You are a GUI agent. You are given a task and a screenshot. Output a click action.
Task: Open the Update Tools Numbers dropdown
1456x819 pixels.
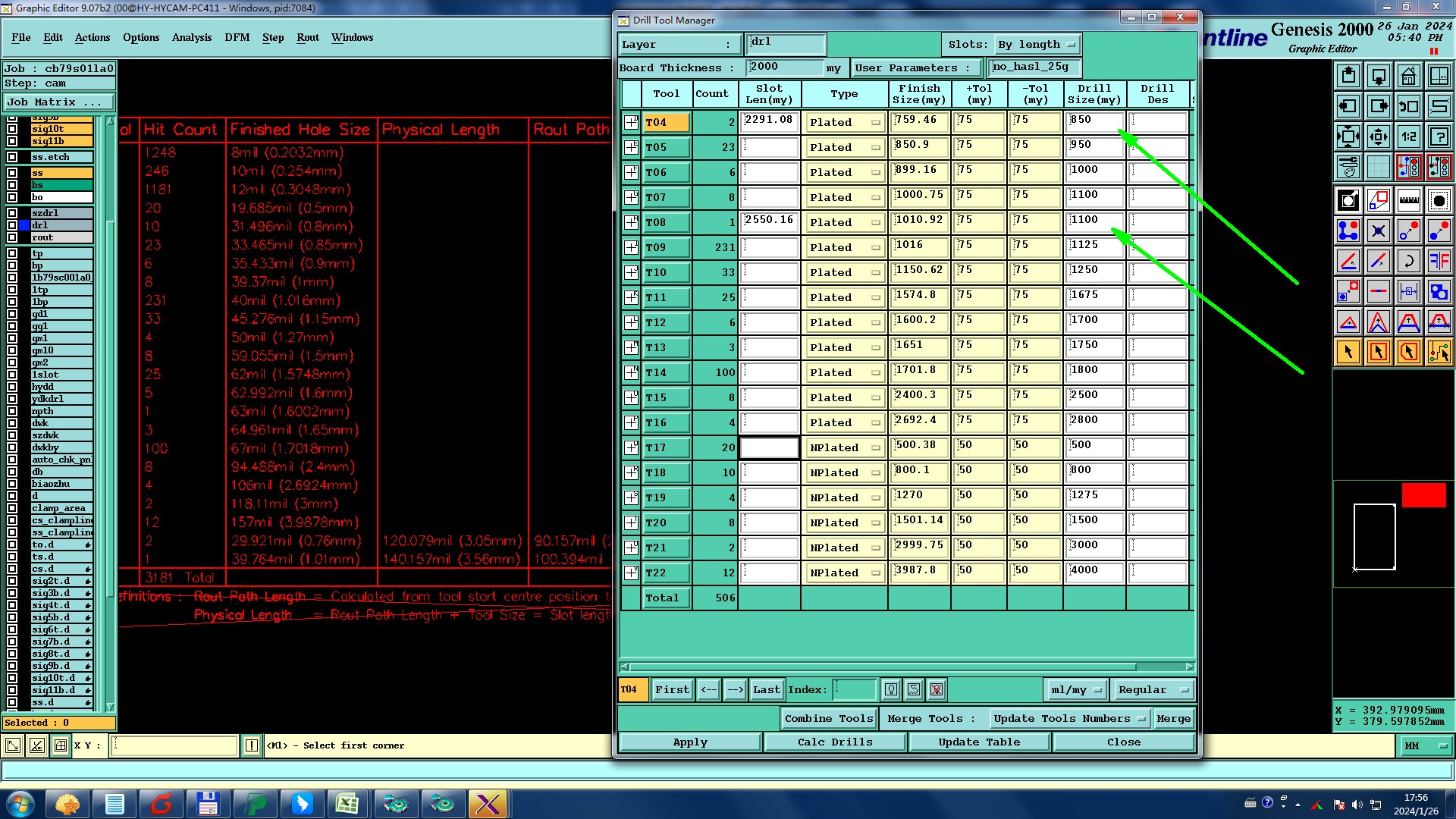pos(1068,718)
